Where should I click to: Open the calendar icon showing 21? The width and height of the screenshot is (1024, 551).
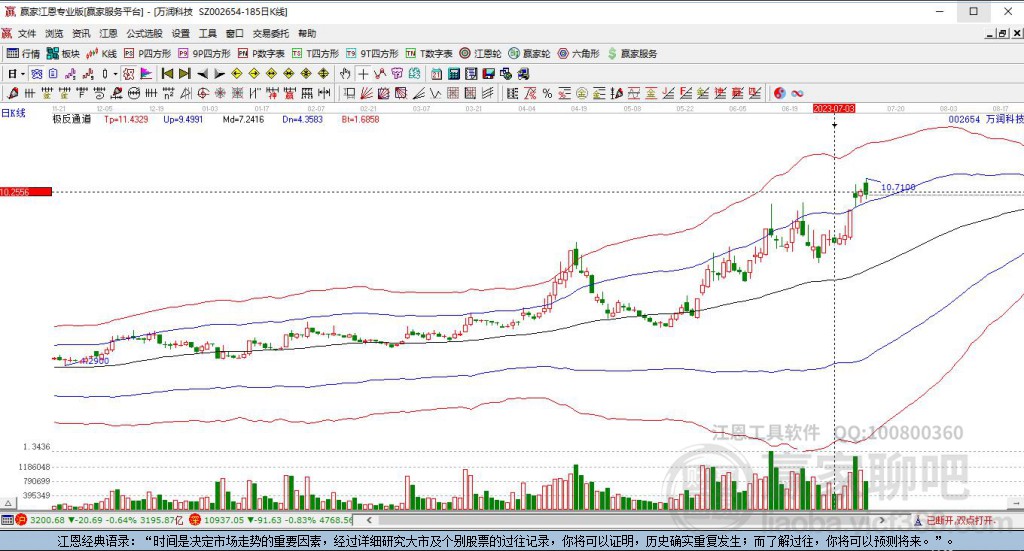(x=436, y=74)
